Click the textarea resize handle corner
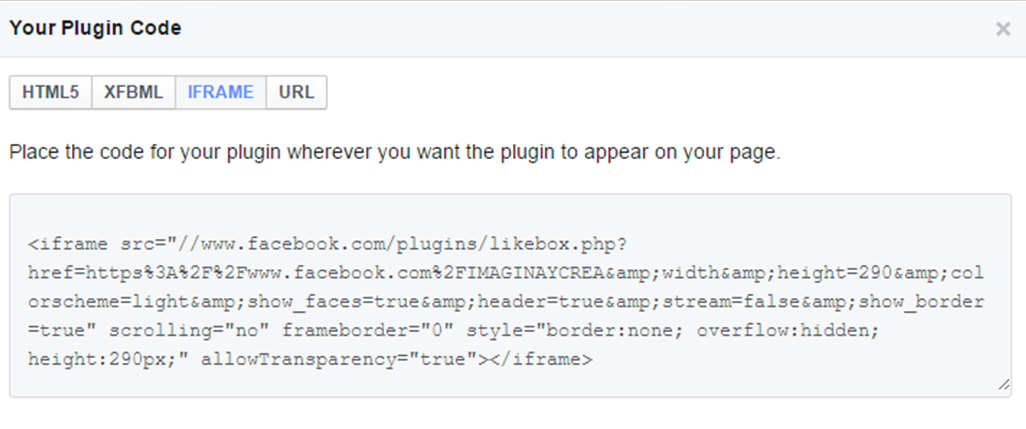 [1003, 386]
